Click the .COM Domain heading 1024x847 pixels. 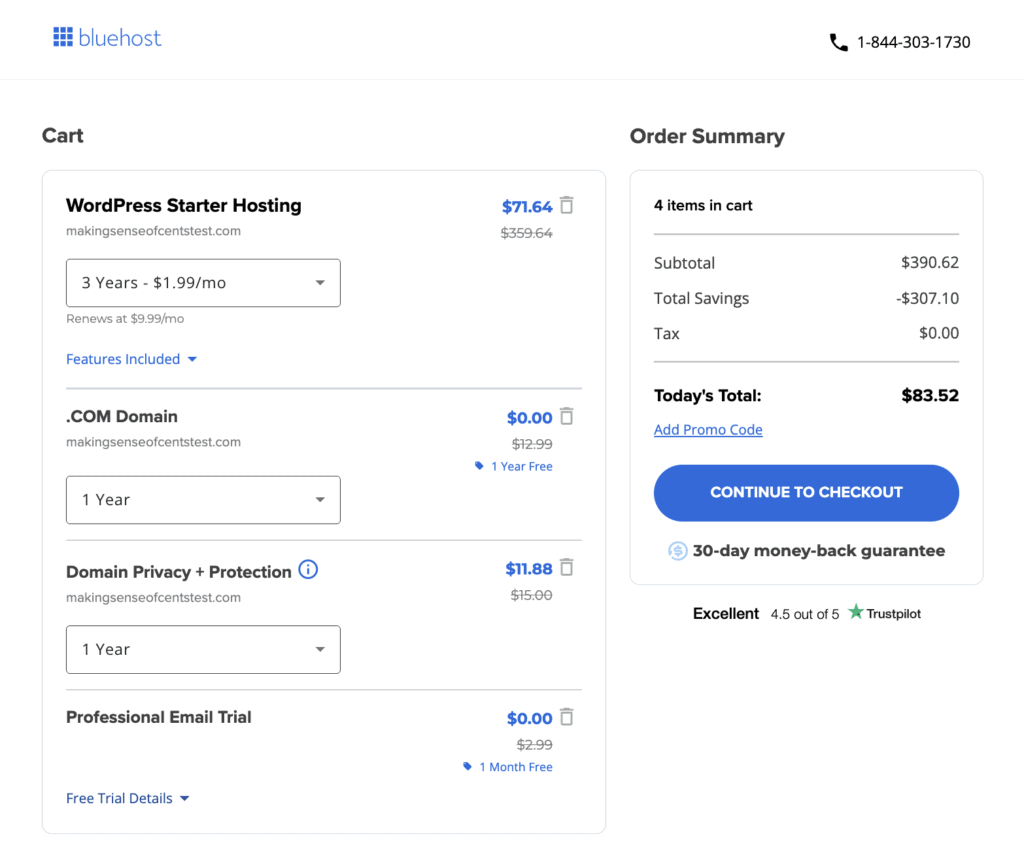click(x=121, y=417)
